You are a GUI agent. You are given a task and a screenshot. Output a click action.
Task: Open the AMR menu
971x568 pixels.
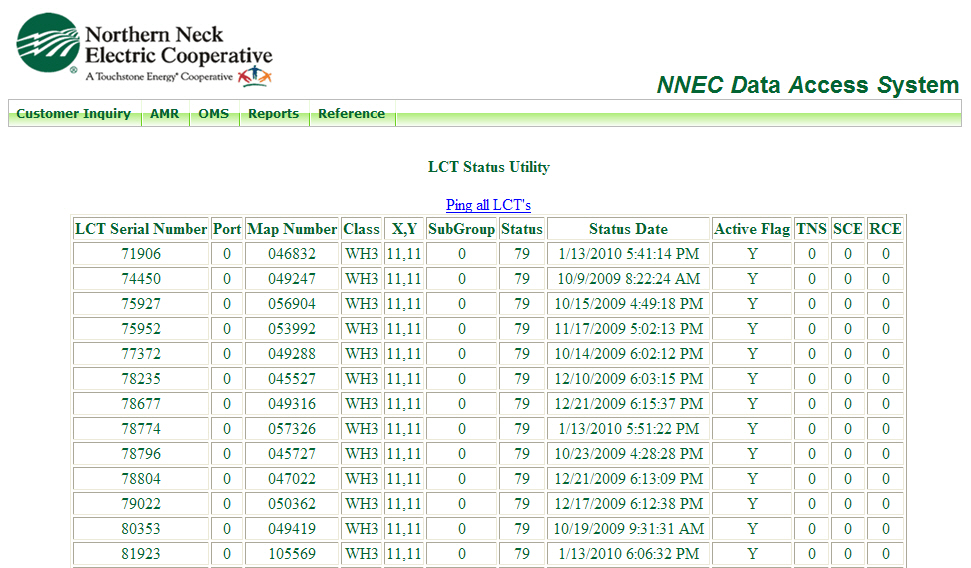[164, 114]
